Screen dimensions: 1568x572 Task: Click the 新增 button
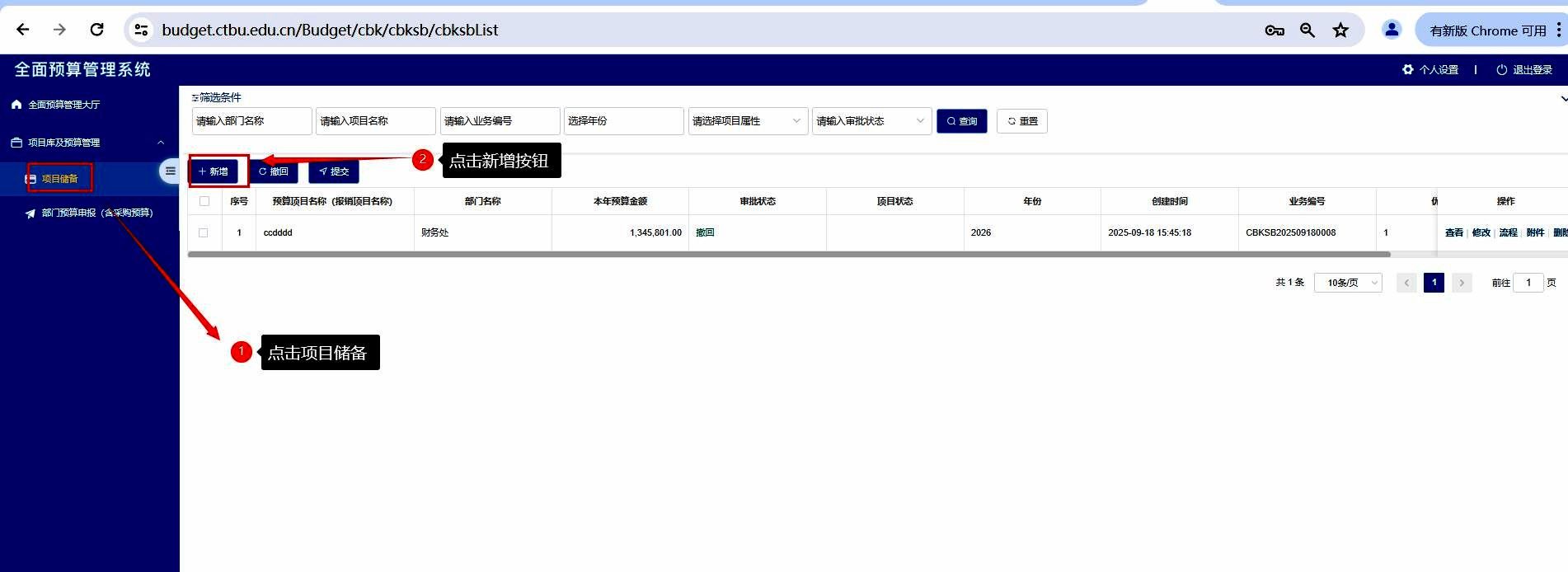tap(214, 171)
